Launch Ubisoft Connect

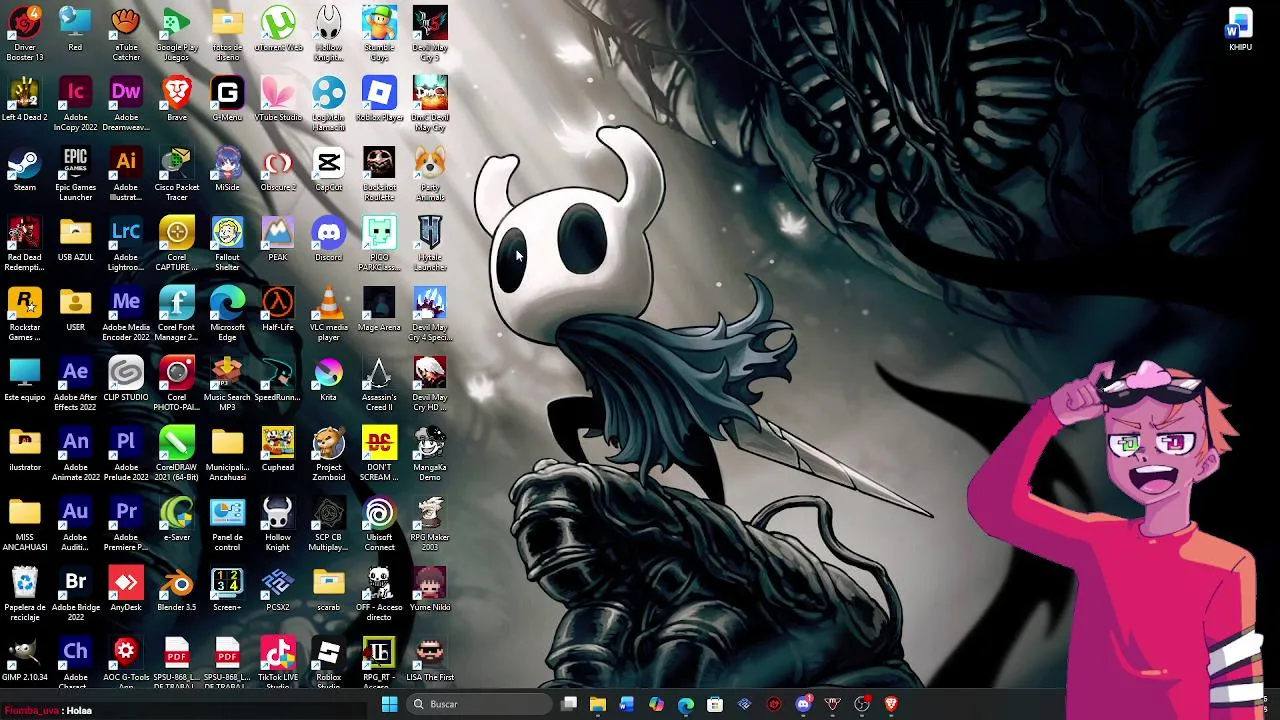(x=379, y=524)
